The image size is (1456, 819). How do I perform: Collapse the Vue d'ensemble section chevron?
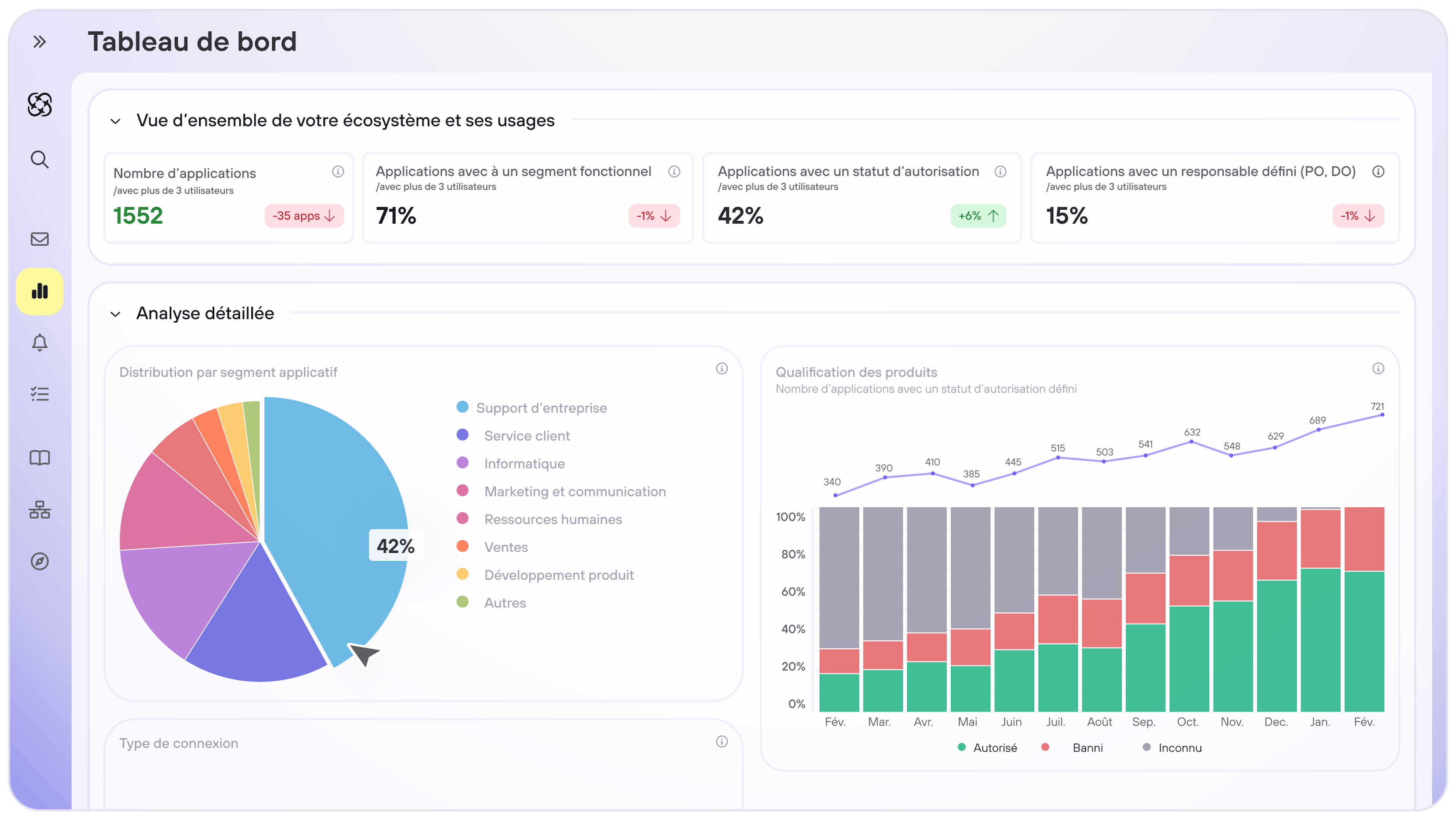coord(115,121)
